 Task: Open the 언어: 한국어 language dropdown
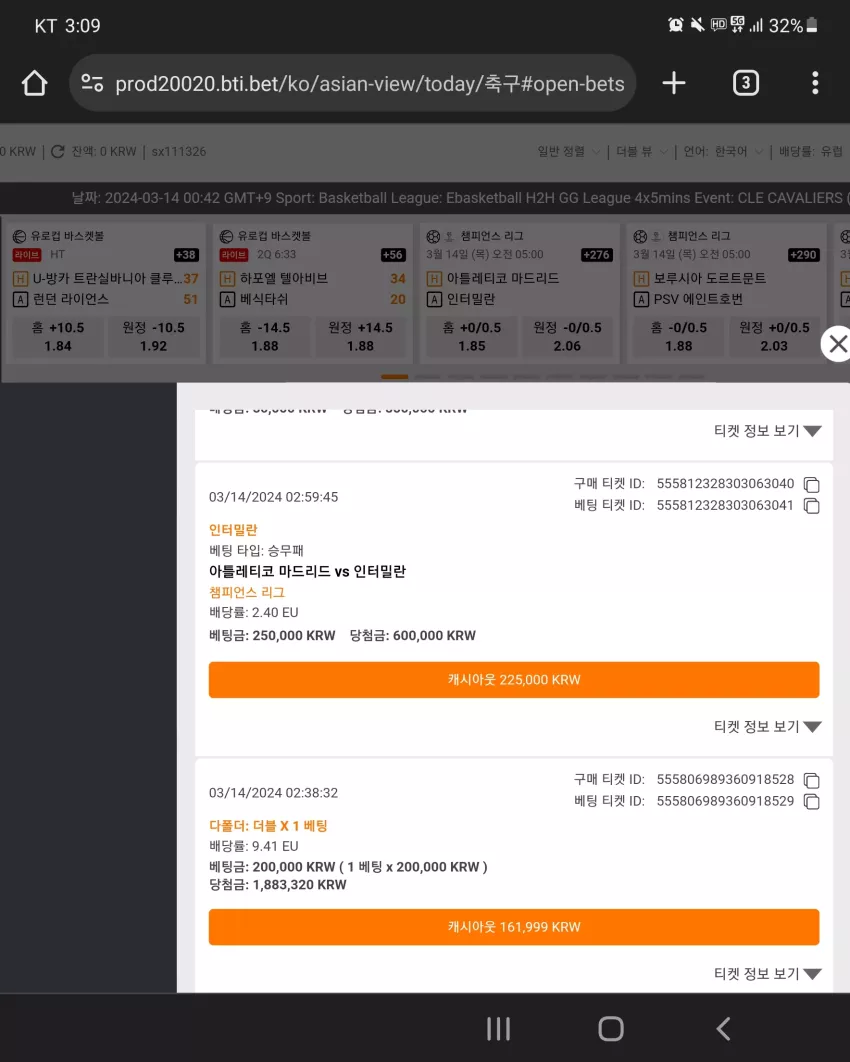[723, 152]
